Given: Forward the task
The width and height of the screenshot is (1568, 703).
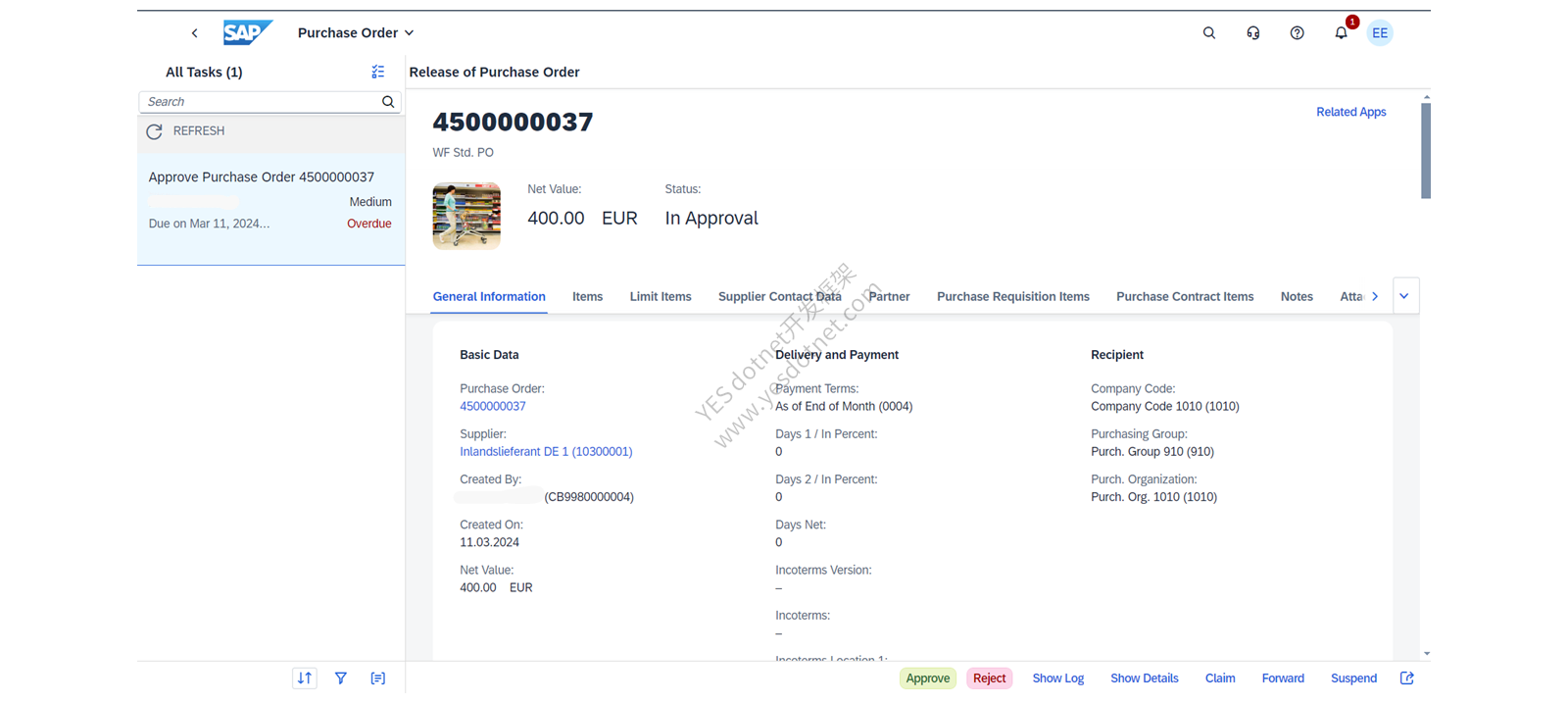Looking at the screenshot, I should pos(1283,678).
